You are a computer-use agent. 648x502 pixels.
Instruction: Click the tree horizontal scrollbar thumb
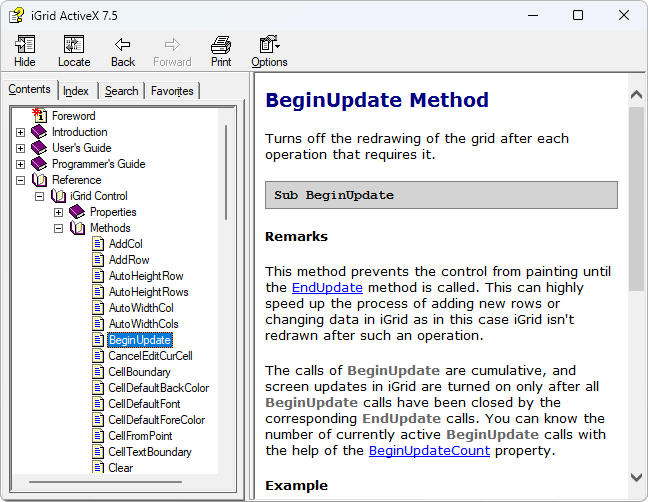click(105, 482)
